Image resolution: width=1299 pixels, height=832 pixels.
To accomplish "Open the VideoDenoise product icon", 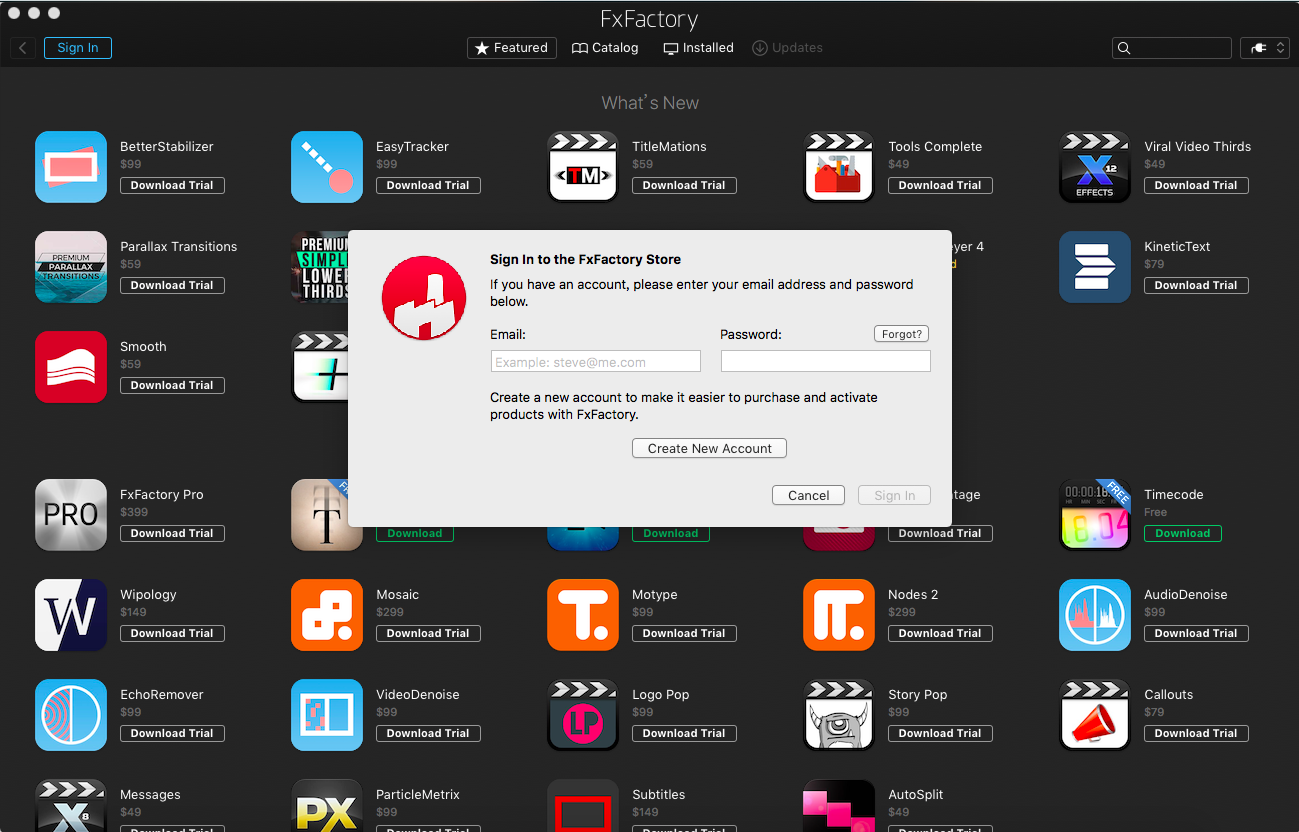I will pos(327,715).
